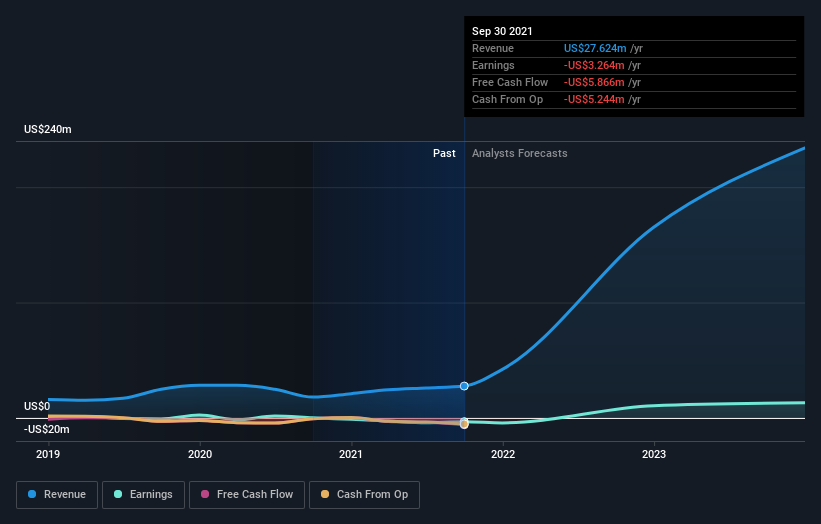
Task: Click the -US$5.244m cash from op value
Action: tap(594, 99)
